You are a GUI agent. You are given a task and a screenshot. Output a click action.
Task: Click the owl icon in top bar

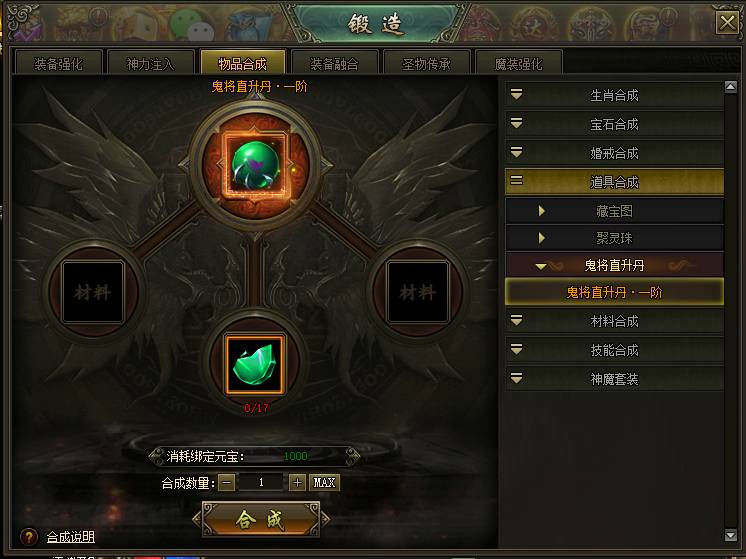(248, 26)
